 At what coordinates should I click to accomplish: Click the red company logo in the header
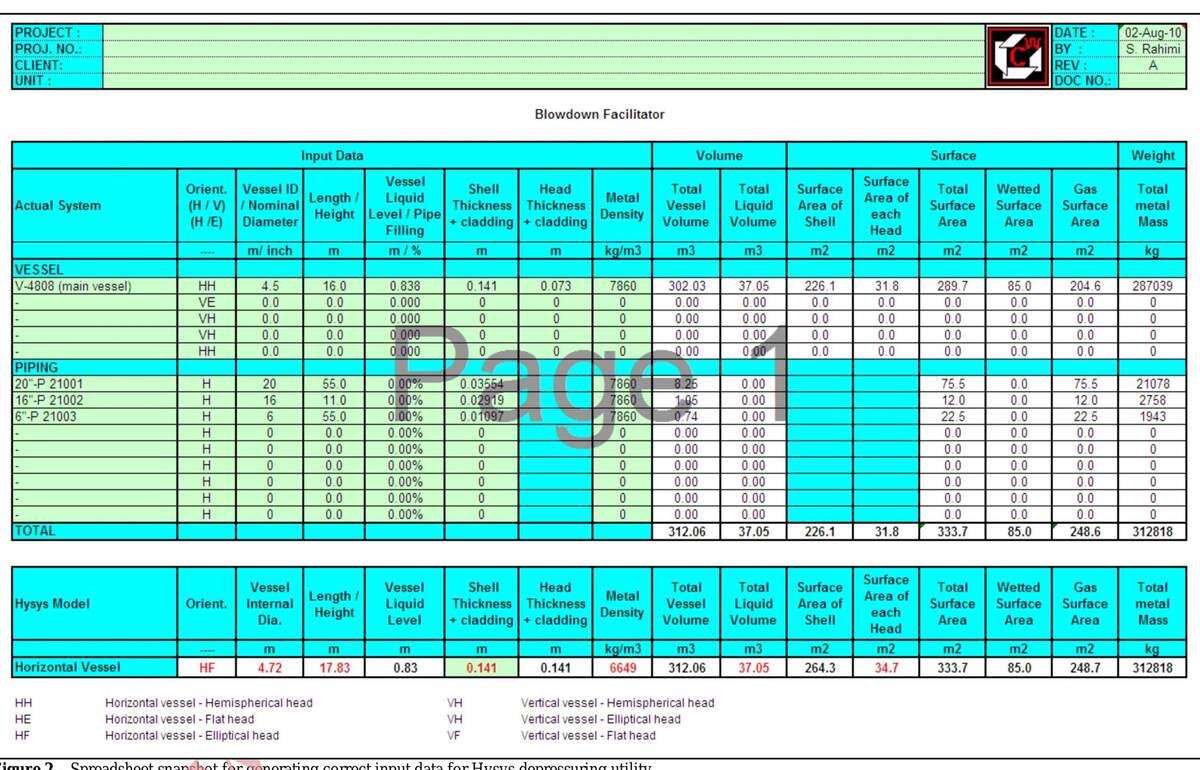[1018, 55]
